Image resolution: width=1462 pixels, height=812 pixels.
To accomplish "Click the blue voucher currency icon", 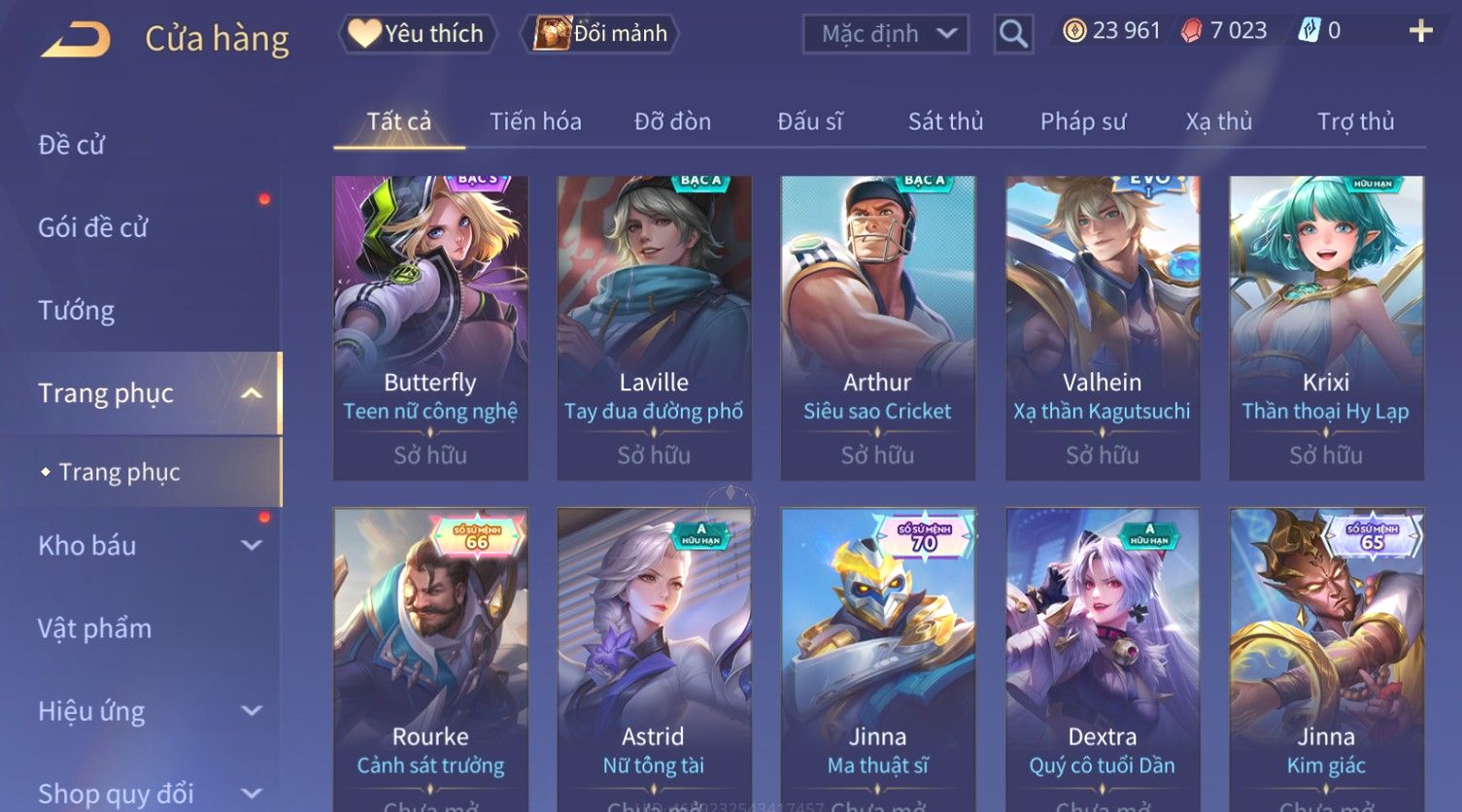I will click(1309, 31).
